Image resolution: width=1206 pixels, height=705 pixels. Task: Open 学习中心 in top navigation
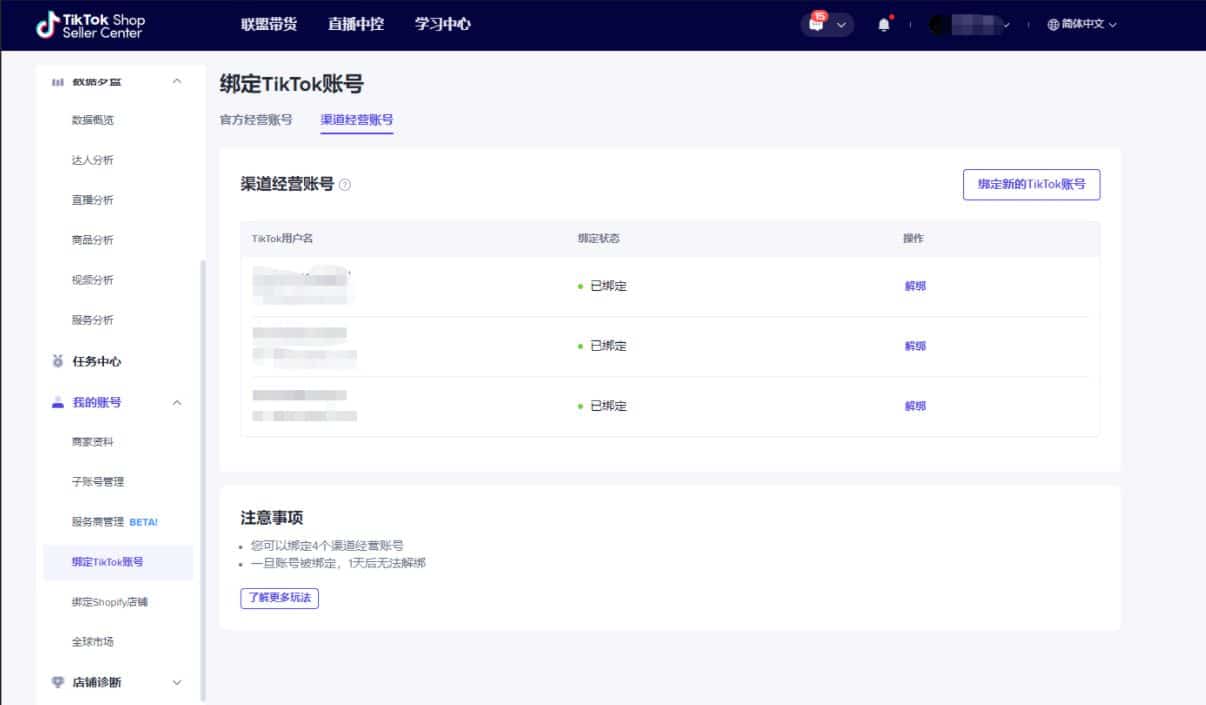(x=443, y=24)
